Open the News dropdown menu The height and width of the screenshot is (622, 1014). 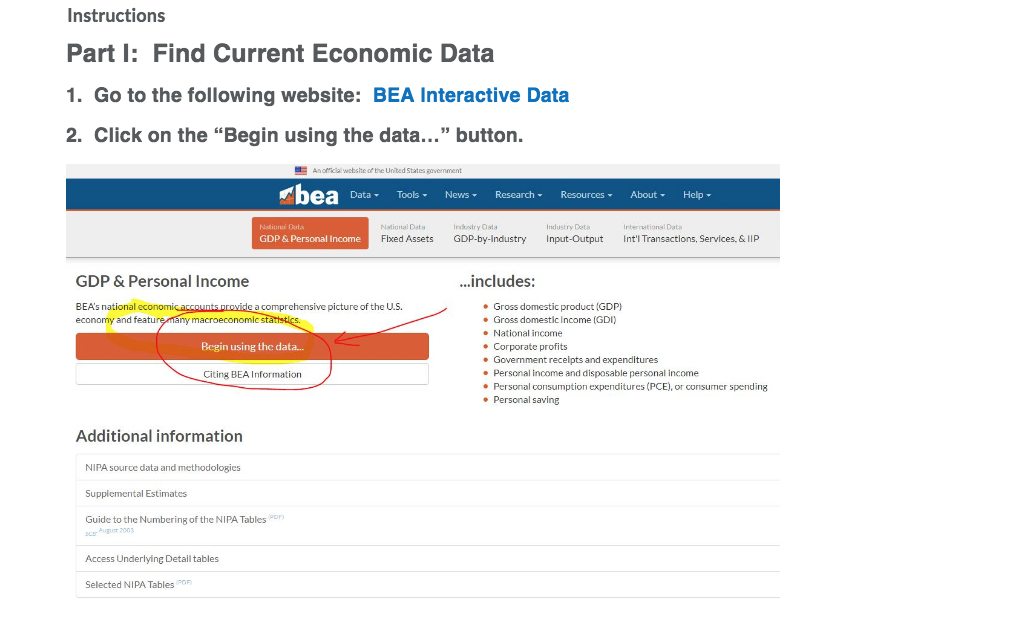[x=460, y=195]
